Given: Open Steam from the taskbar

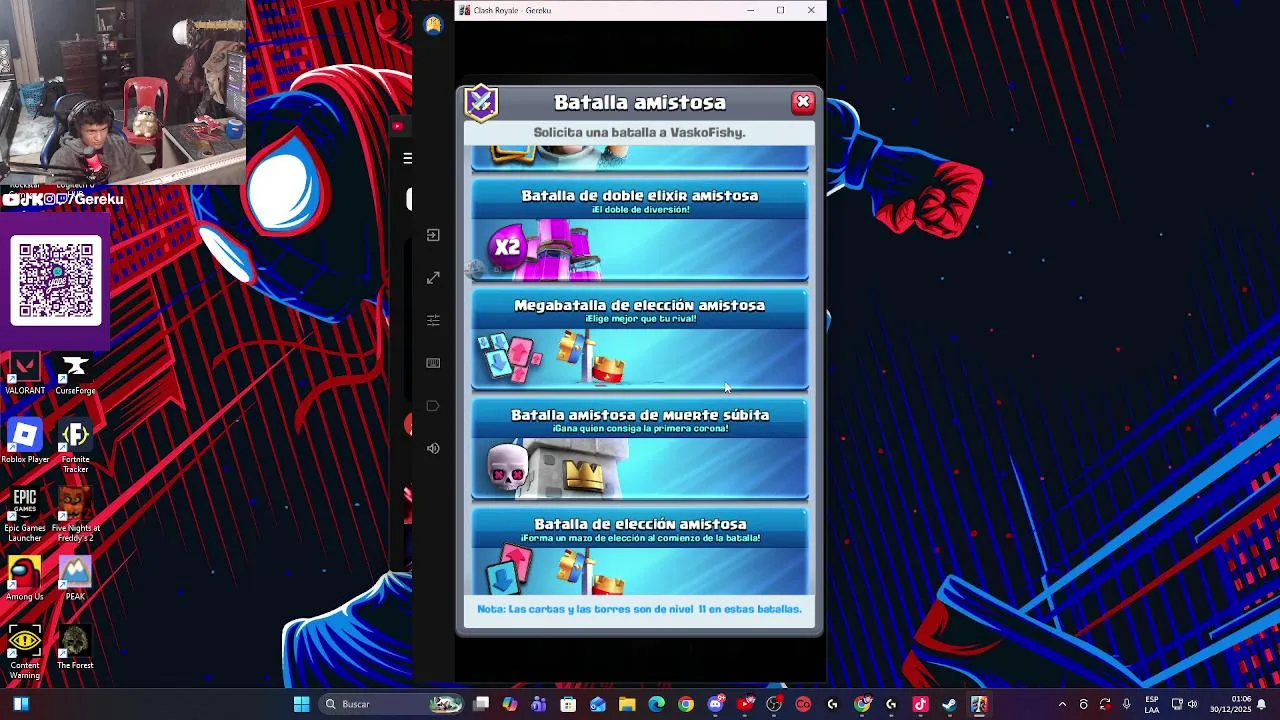Looking at the screenshot, I should click(949, 704).
